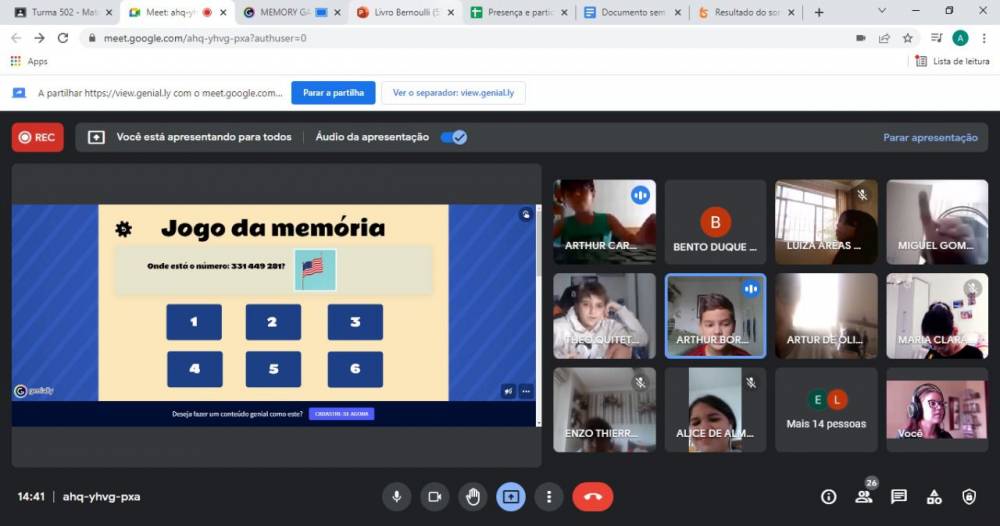Hang up with the red leave call button
This screenshot has height=526, width=1000.
[x=592, y=496]
